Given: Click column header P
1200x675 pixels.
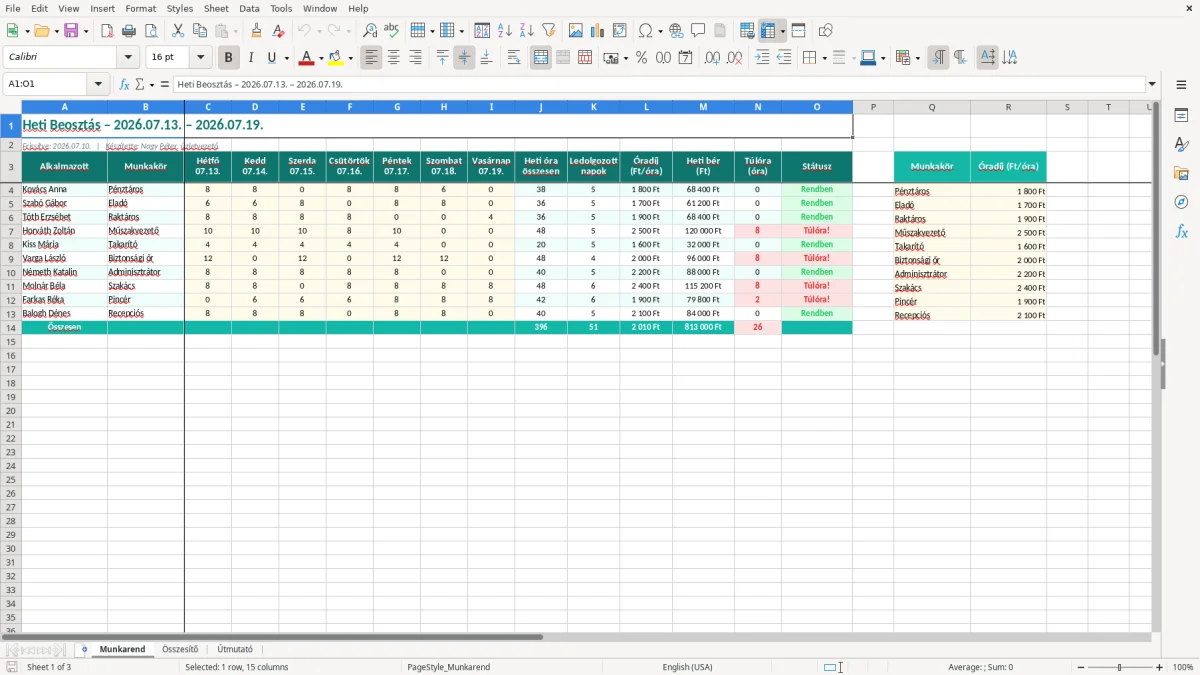Looking at the screenshot, I should [x=873, y=107].
